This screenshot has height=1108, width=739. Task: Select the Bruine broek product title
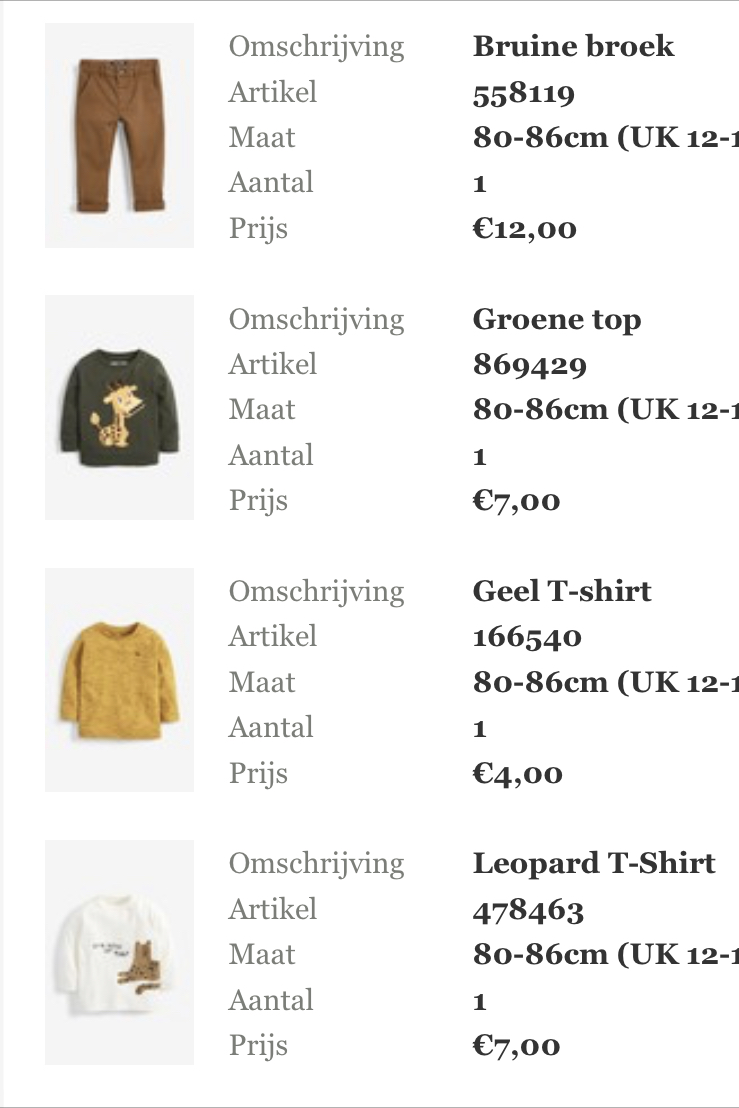573,47
